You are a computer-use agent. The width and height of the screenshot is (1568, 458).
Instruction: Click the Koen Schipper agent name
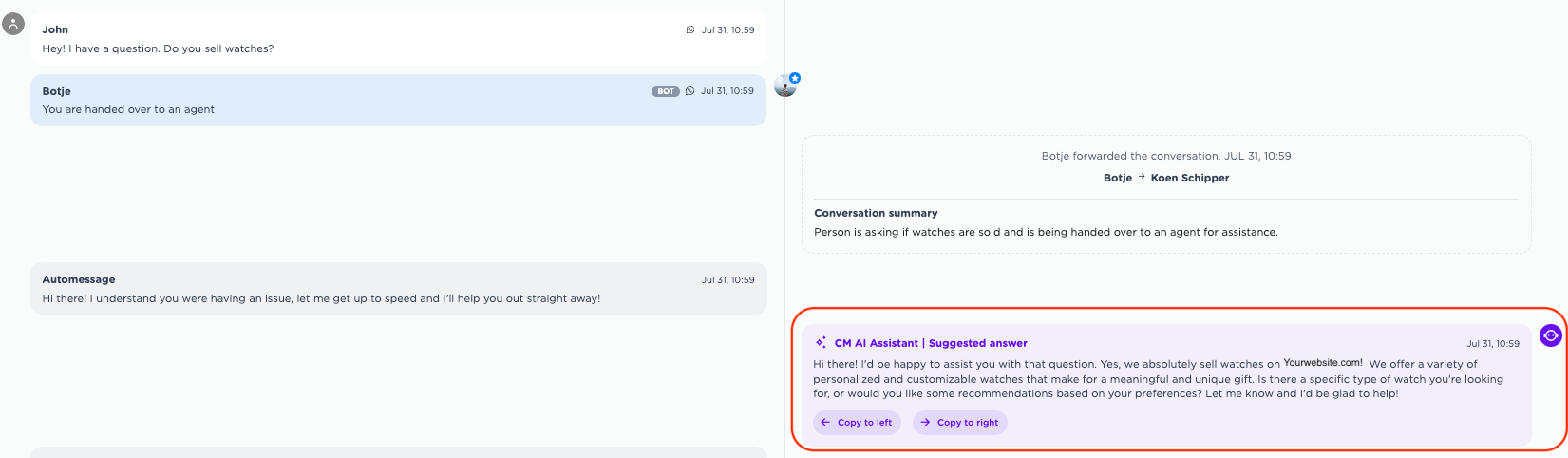tap(1189, 178)
